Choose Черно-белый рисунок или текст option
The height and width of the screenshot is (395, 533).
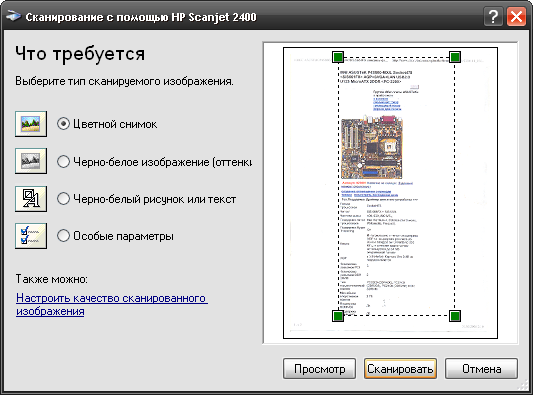(x=64, y=199)
